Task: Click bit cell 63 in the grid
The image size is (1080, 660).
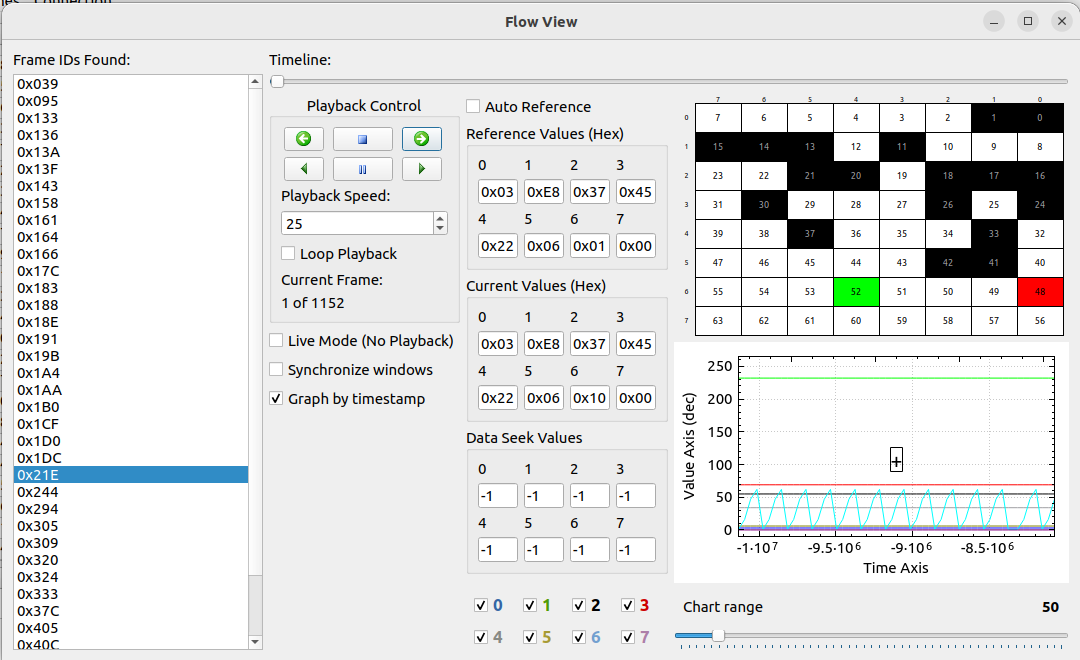Action: coord(718,321)
